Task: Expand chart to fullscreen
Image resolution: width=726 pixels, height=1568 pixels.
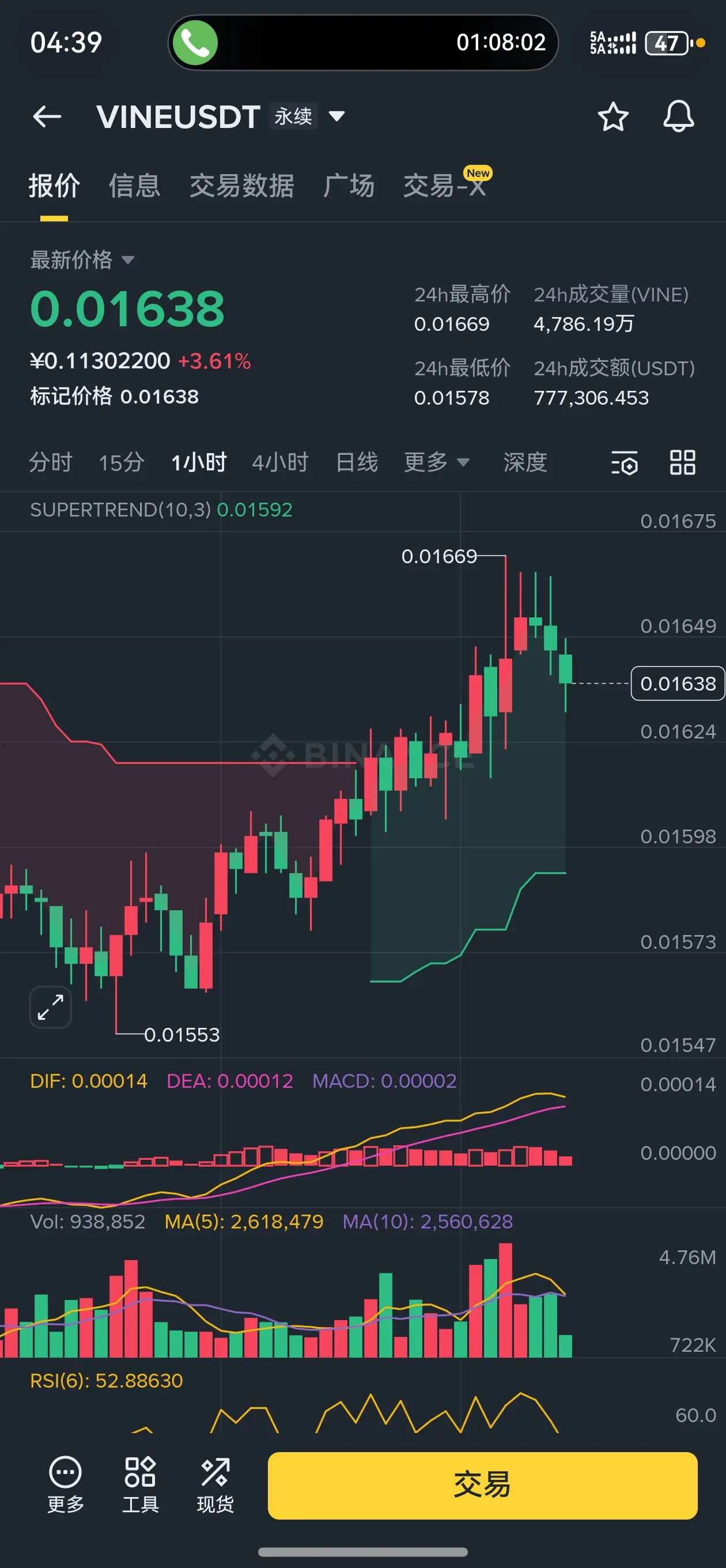Action: click(x=51, y=1008)
